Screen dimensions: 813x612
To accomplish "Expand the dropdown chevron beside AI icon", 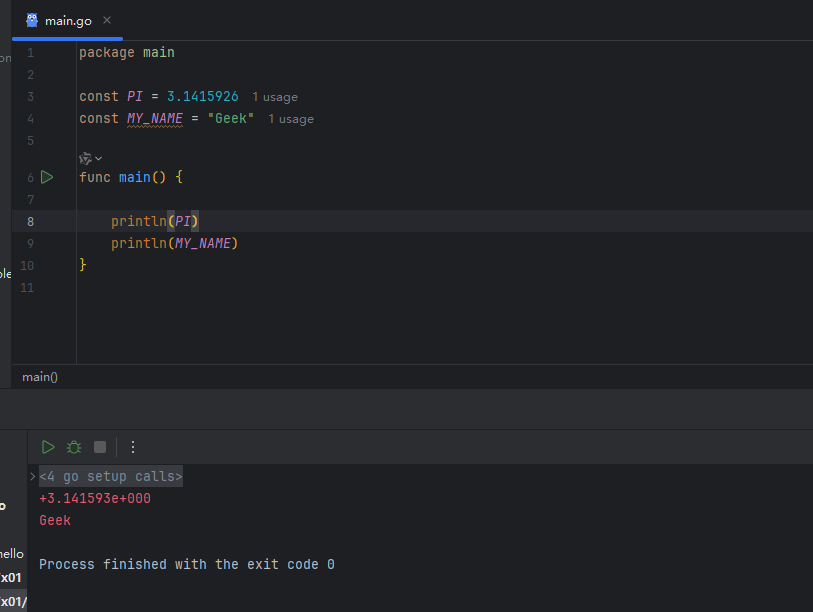I will (99, 158).
